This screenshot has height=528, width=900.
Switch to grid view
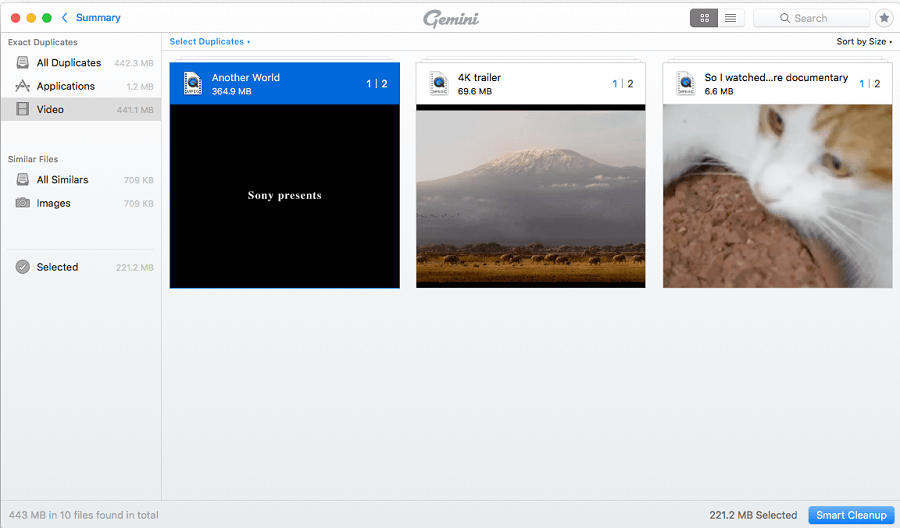click(x=703, y=18)
